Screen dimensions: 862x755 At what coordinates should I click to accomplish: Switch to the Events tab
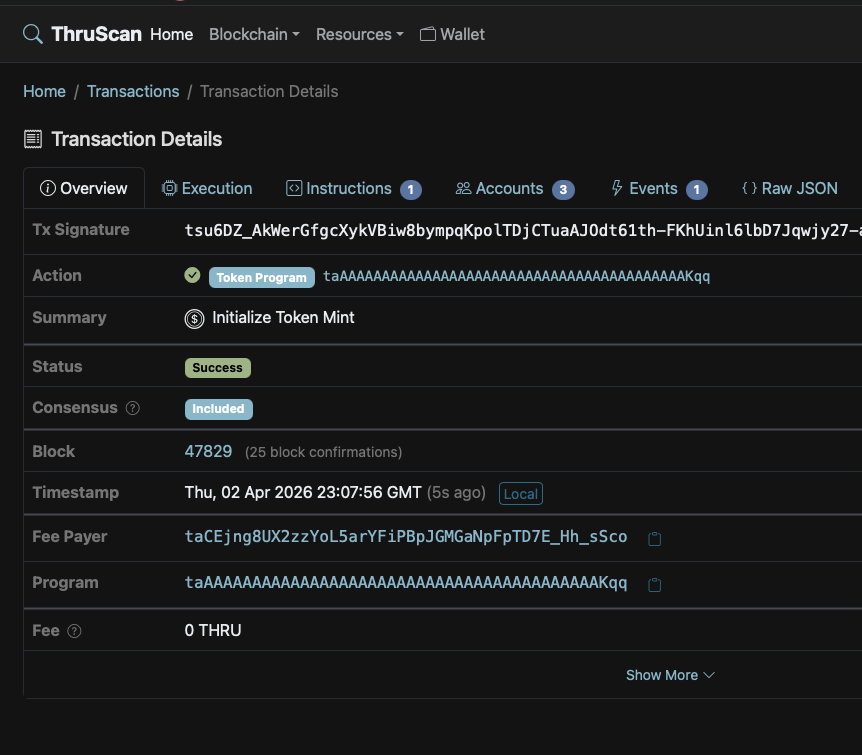pos(659,188)
